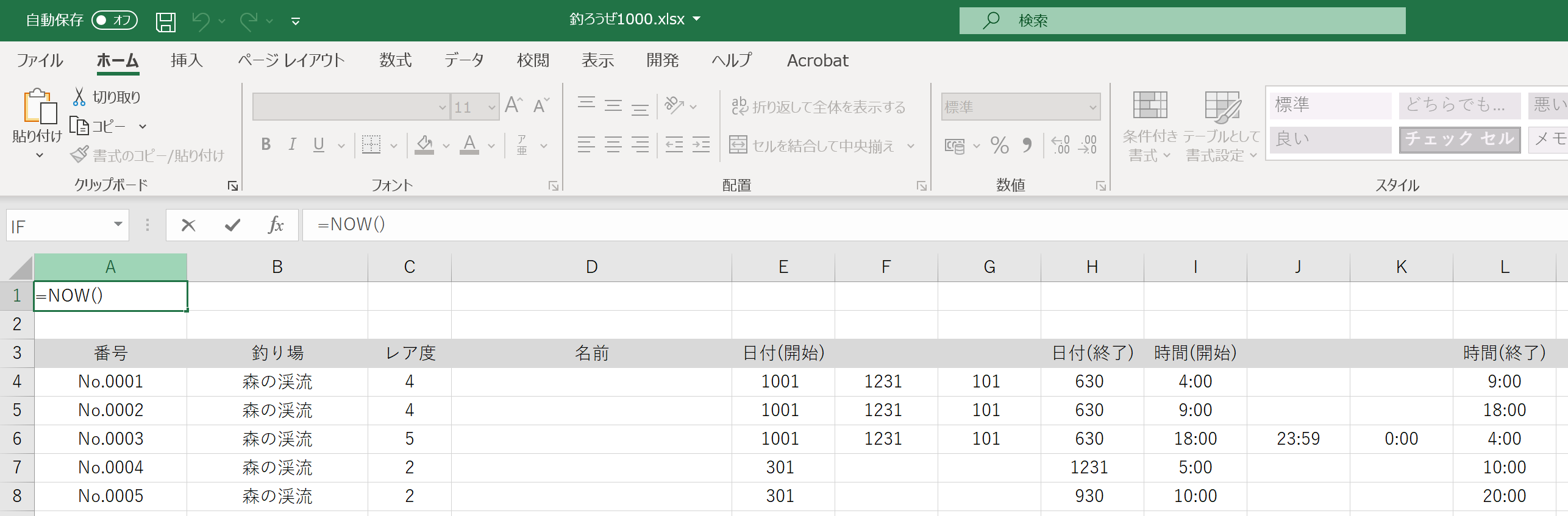Click the fill color bucket icon
This screenshot has width=1568, height=516.
click(424, 144)
